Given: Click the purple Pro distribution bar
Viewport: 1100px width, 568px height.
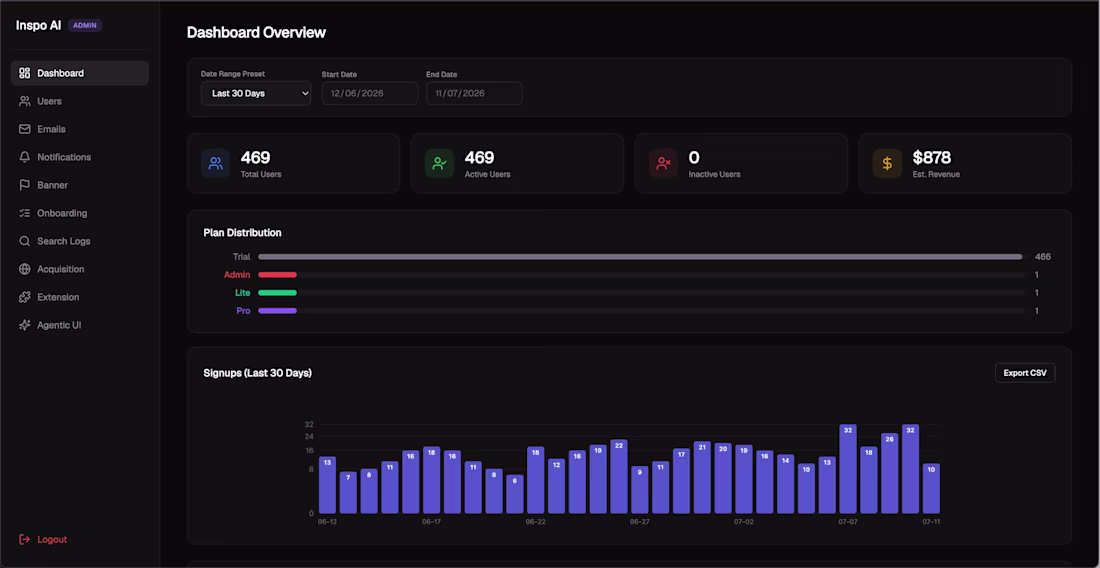Looking at the screenshot, I should 277,311.
